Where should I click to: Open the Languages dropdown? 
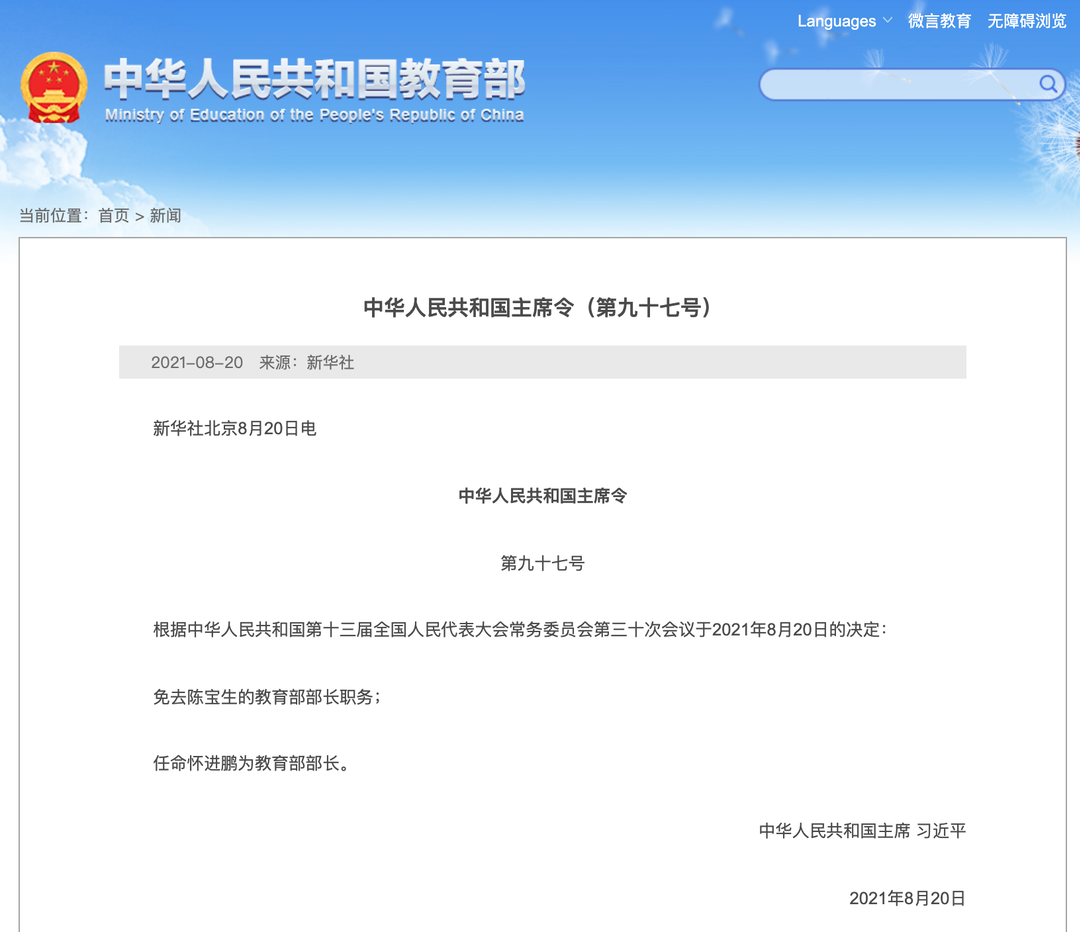844,21
